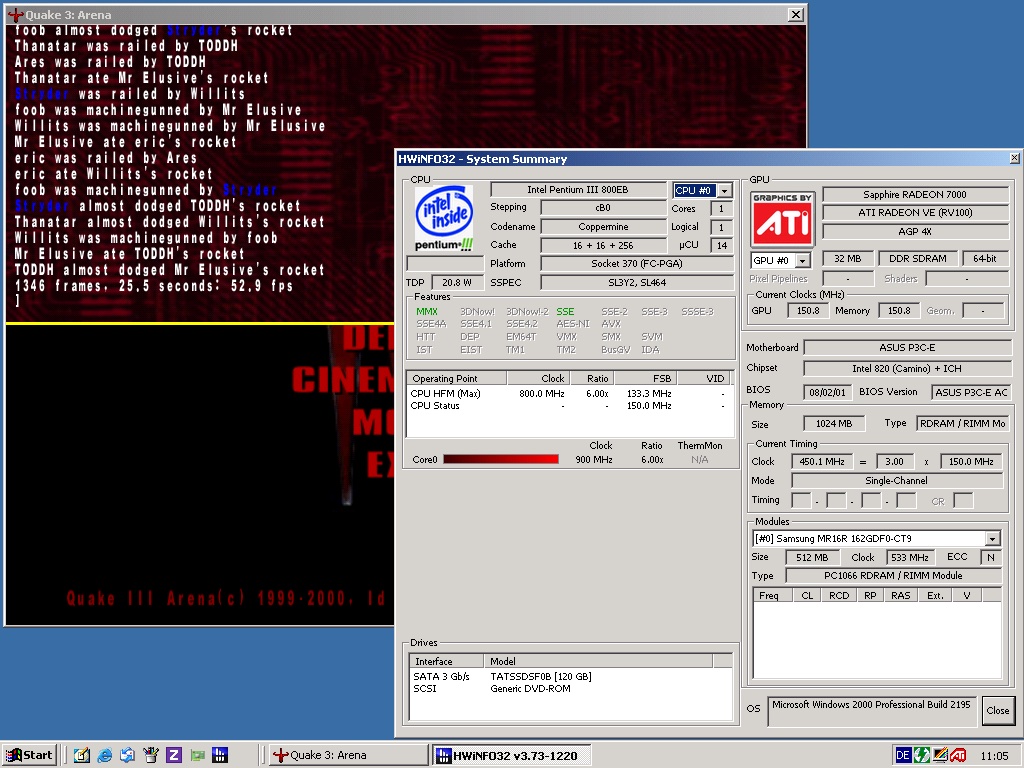Click the purple Z Quick Launch icon
Image resolution: width=1024 pixels, height=768 pixels.
[173, 754]
